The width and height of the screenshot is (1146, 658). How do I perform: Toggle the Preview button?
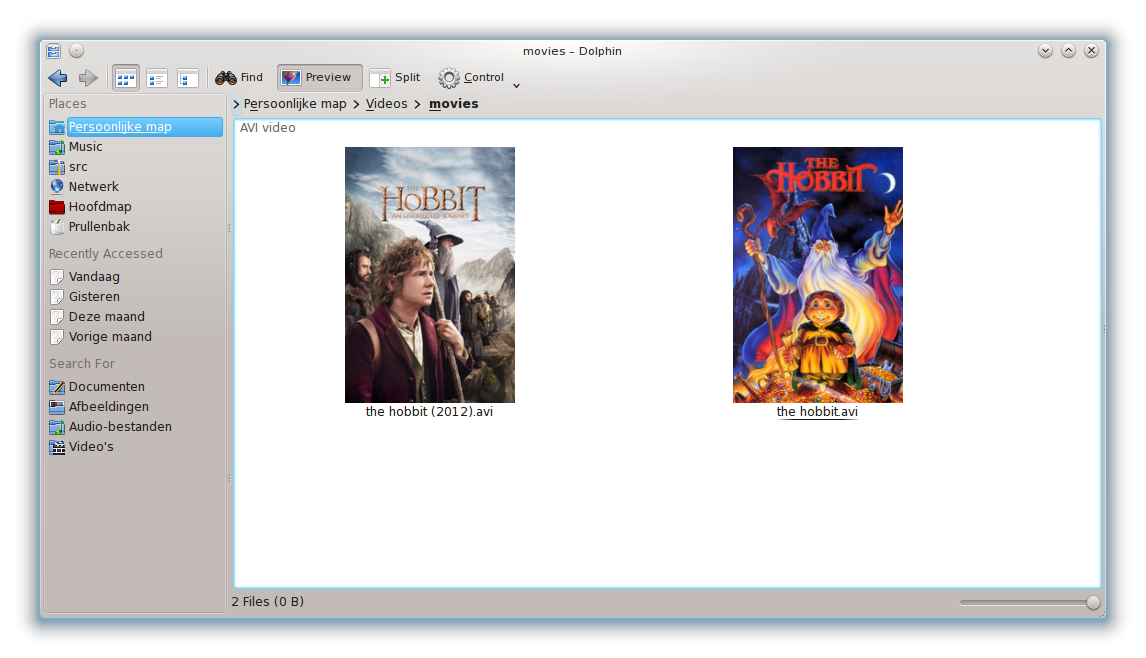(x=319, y=77)
